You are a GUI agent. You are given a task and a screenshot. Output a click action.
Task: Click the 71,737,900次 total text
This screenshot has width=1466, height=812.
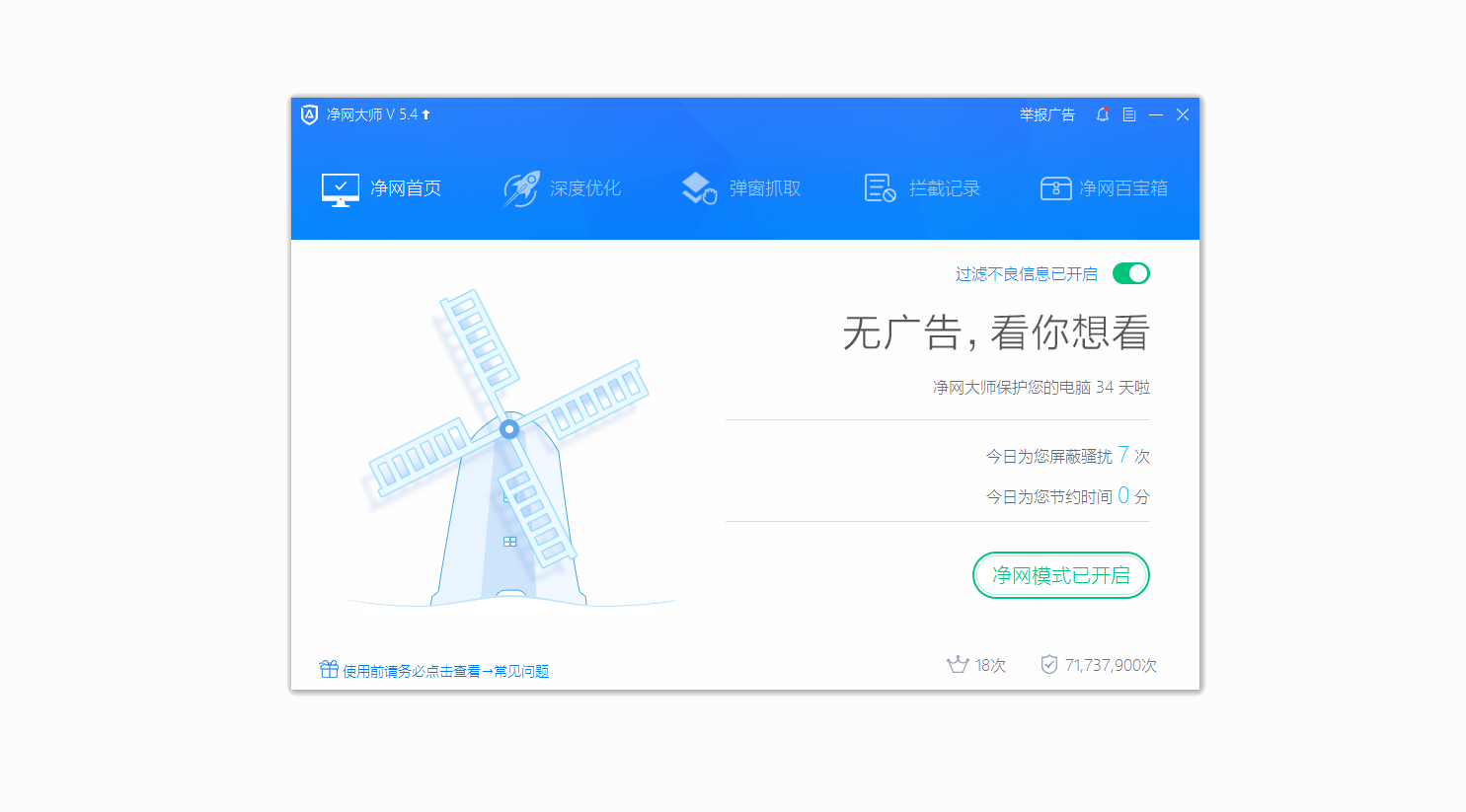[1111, 665]
